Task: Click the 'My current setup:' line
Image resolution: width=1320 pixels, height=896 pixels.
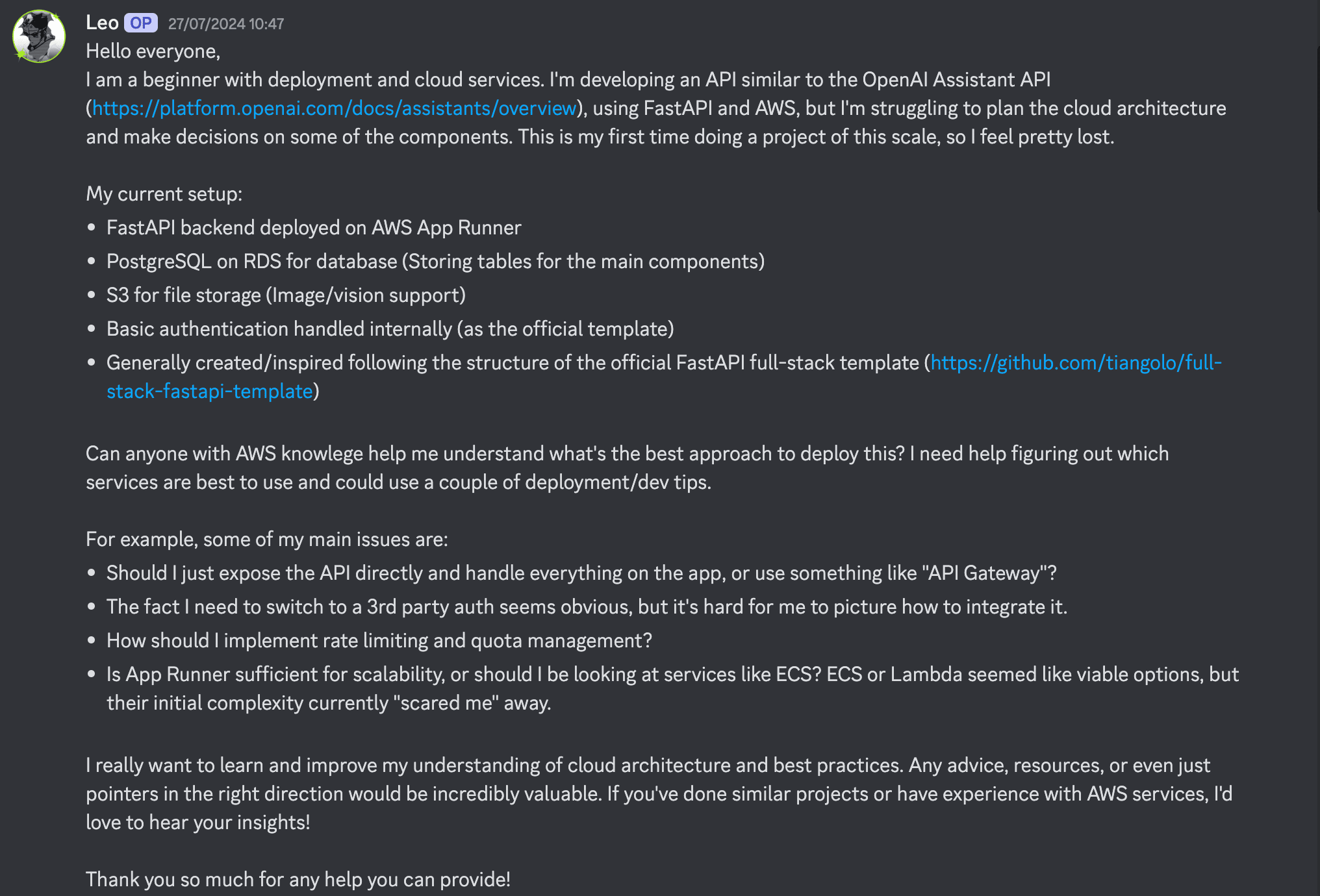Action: tap(164, 193)
